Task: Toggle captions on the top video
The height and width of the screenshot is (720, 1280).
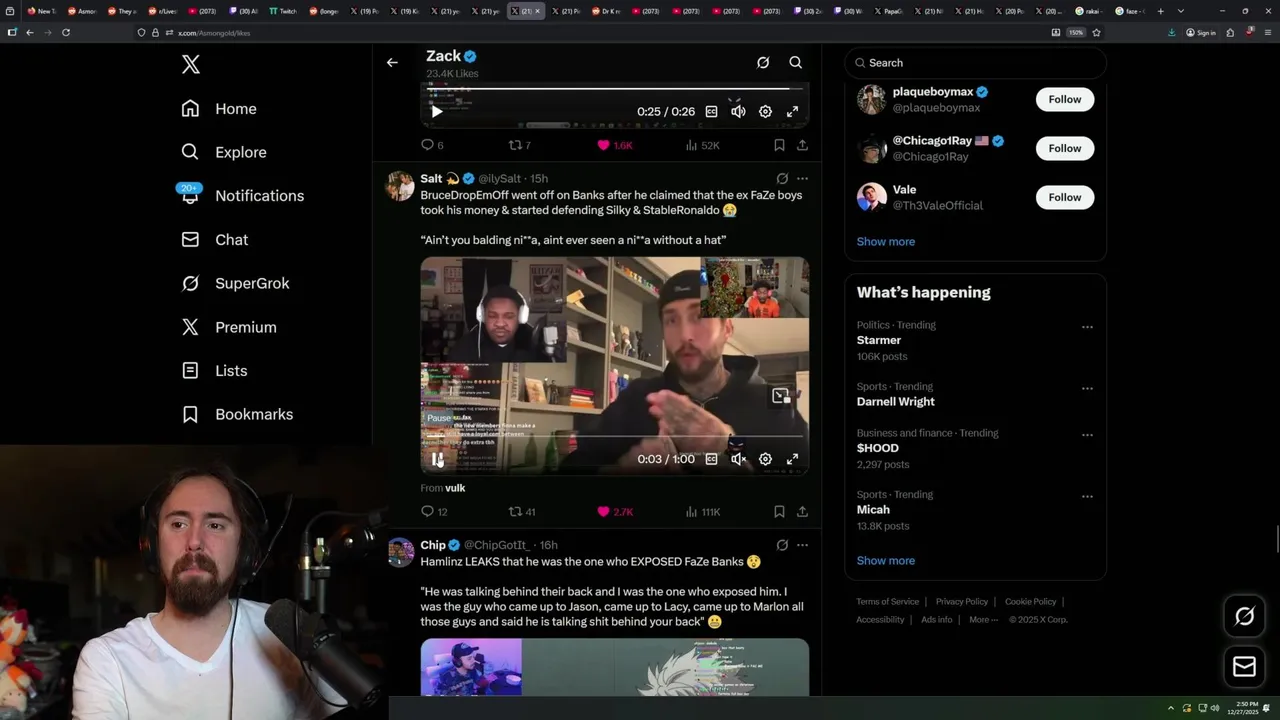Action: (711, 112)
